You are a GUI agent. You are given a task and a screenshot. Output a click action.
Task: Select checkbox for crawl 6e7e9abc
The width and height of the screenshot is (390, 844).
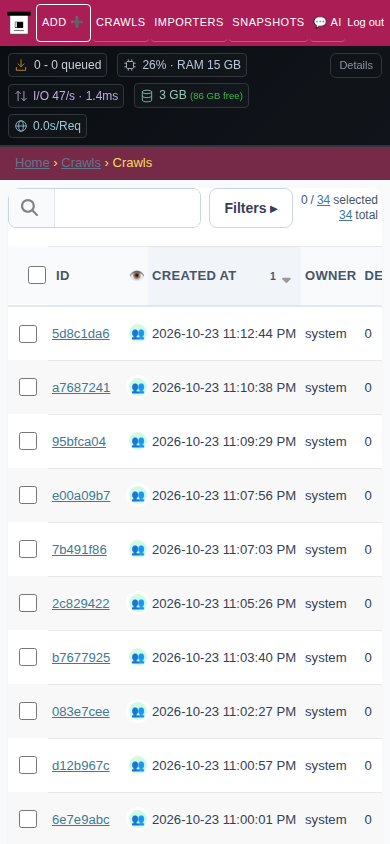coord(28,819)
